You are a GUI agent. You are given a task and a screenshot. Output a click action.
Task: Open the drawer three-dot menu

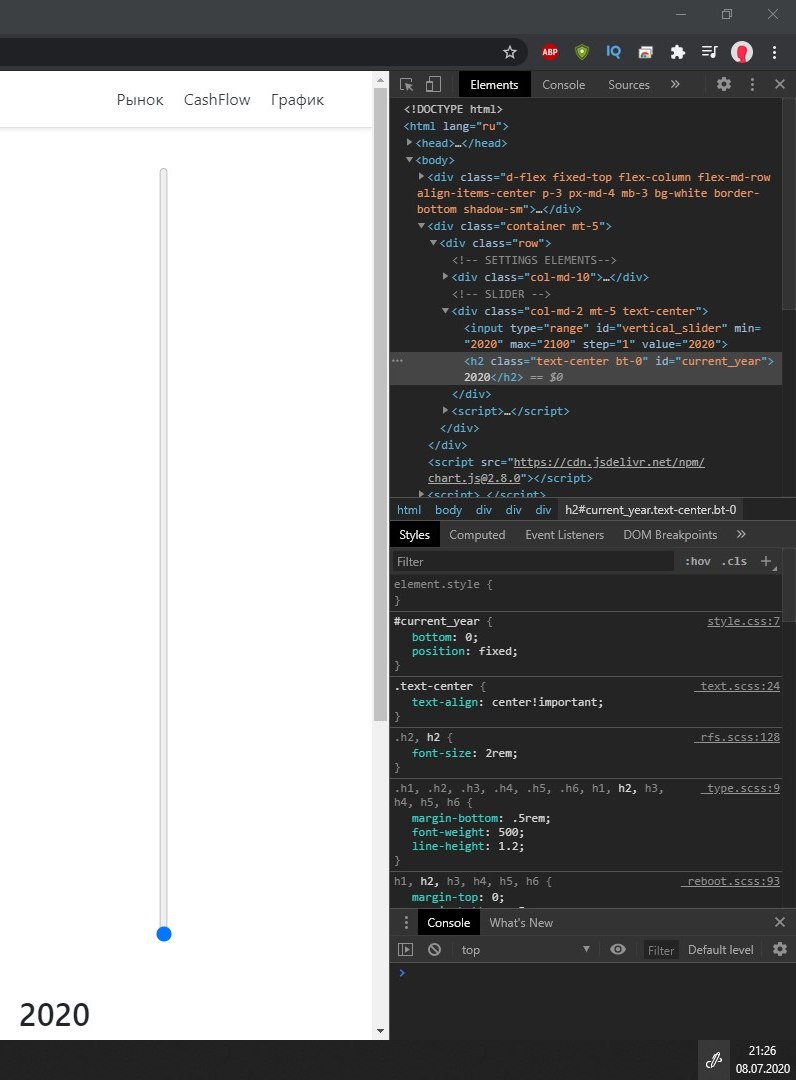pyautogui.click(x=406, y=922)
